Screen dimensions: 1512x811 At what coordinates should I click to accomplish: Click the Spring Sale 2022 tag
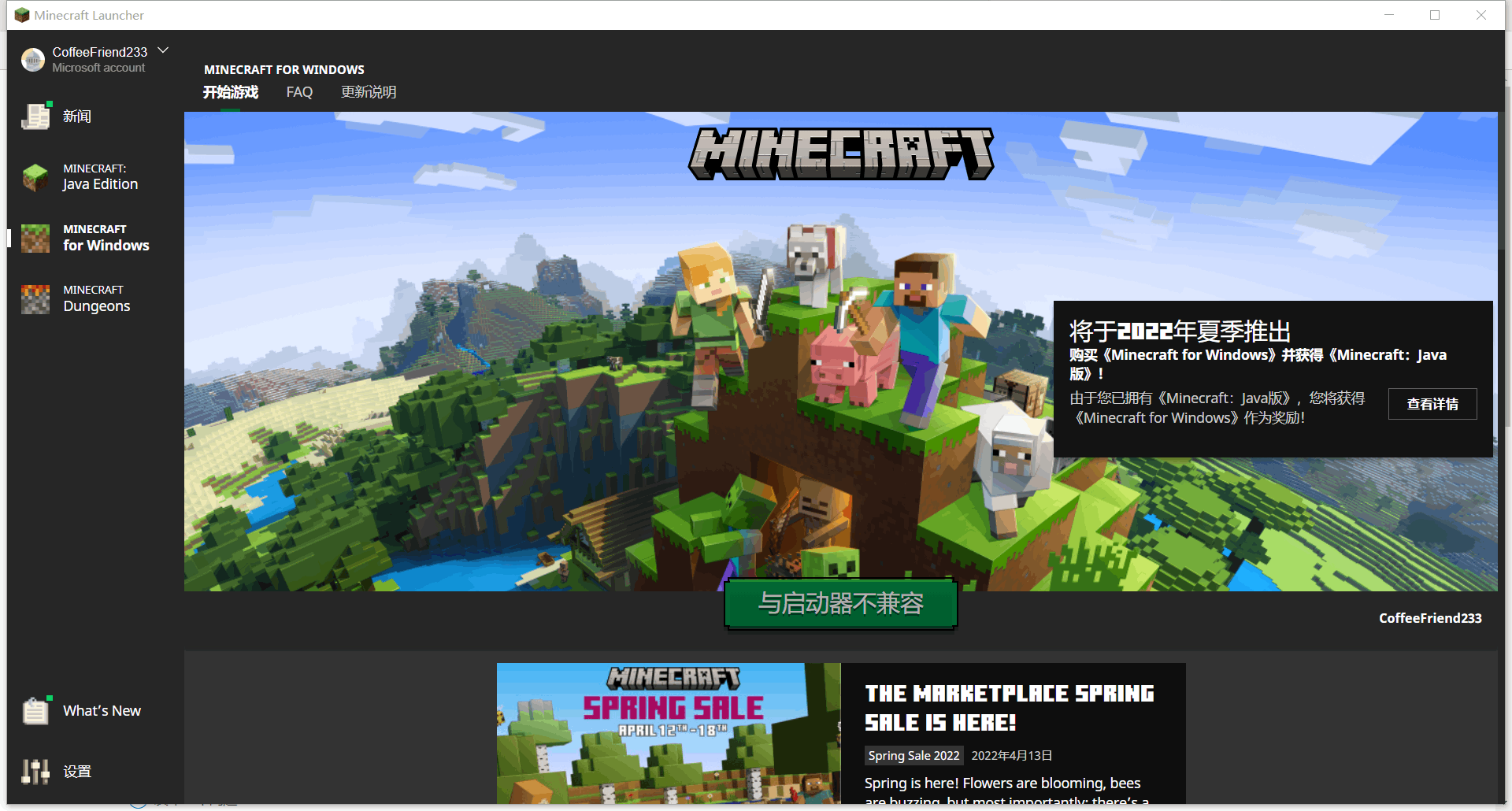click(x=913, y=755)
